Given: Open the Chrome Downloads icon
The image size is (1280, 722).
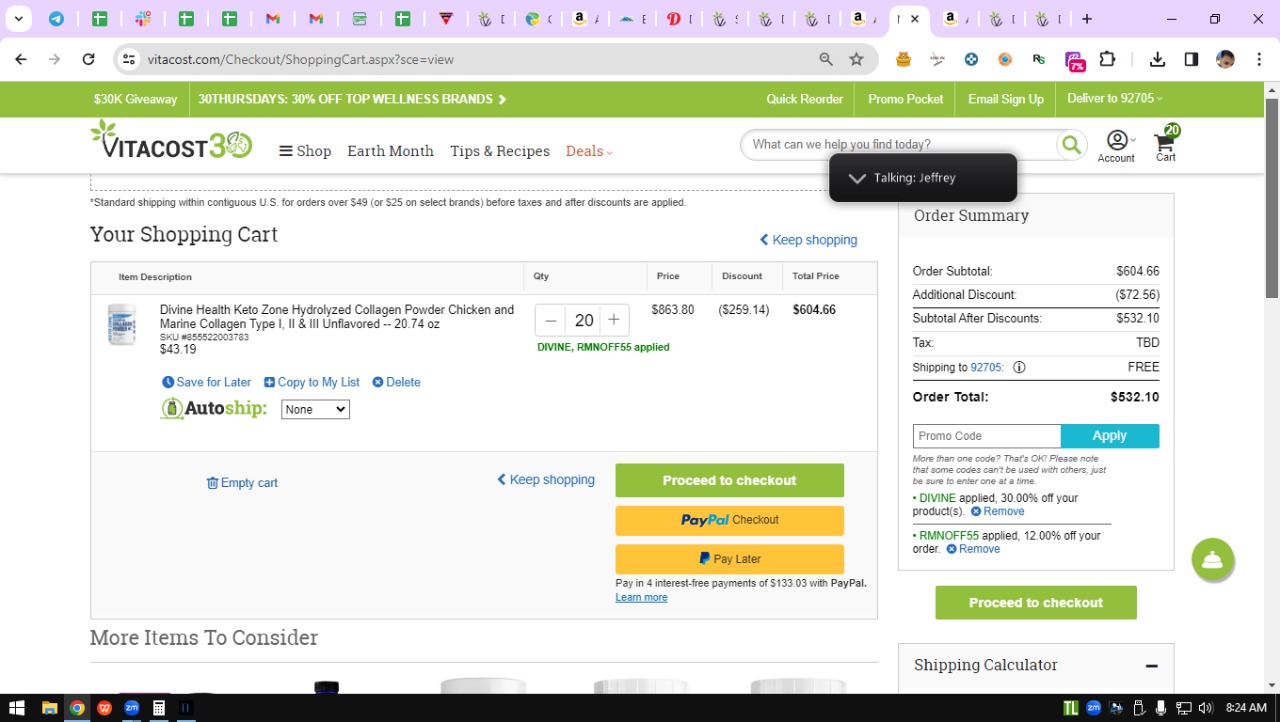Looking at the screenshot, I should [1157, 59].
